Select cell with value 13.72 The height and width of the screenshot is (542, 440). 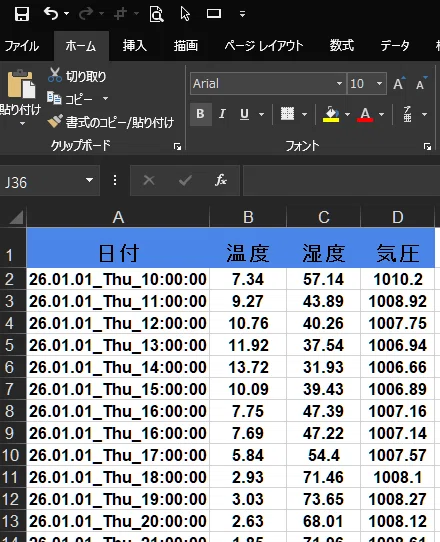tap(248, 367)
